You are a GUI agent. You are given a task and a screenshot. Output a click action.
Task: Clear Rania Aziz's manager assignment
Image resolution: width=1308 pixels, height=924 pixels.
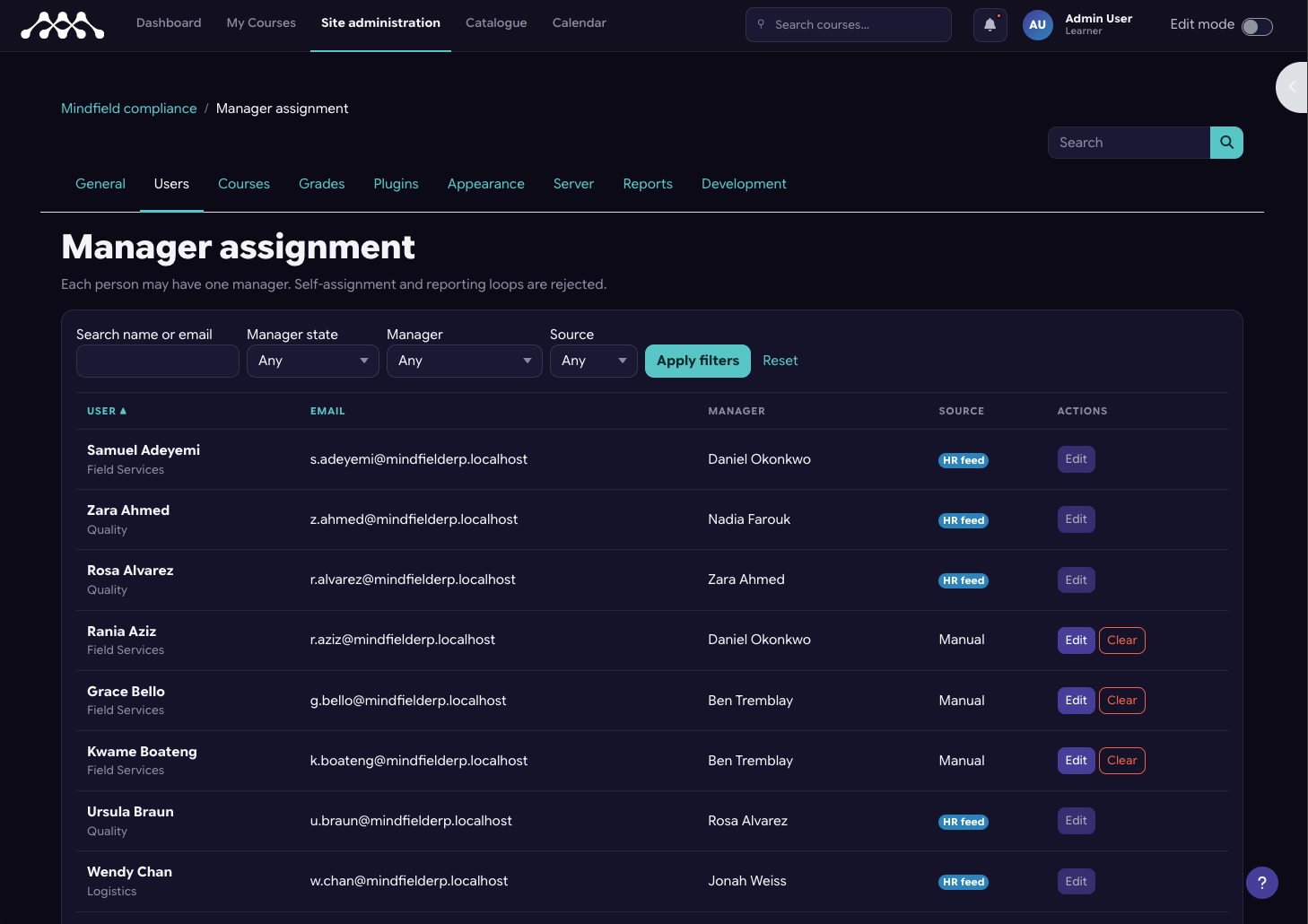coord(1122,641)
